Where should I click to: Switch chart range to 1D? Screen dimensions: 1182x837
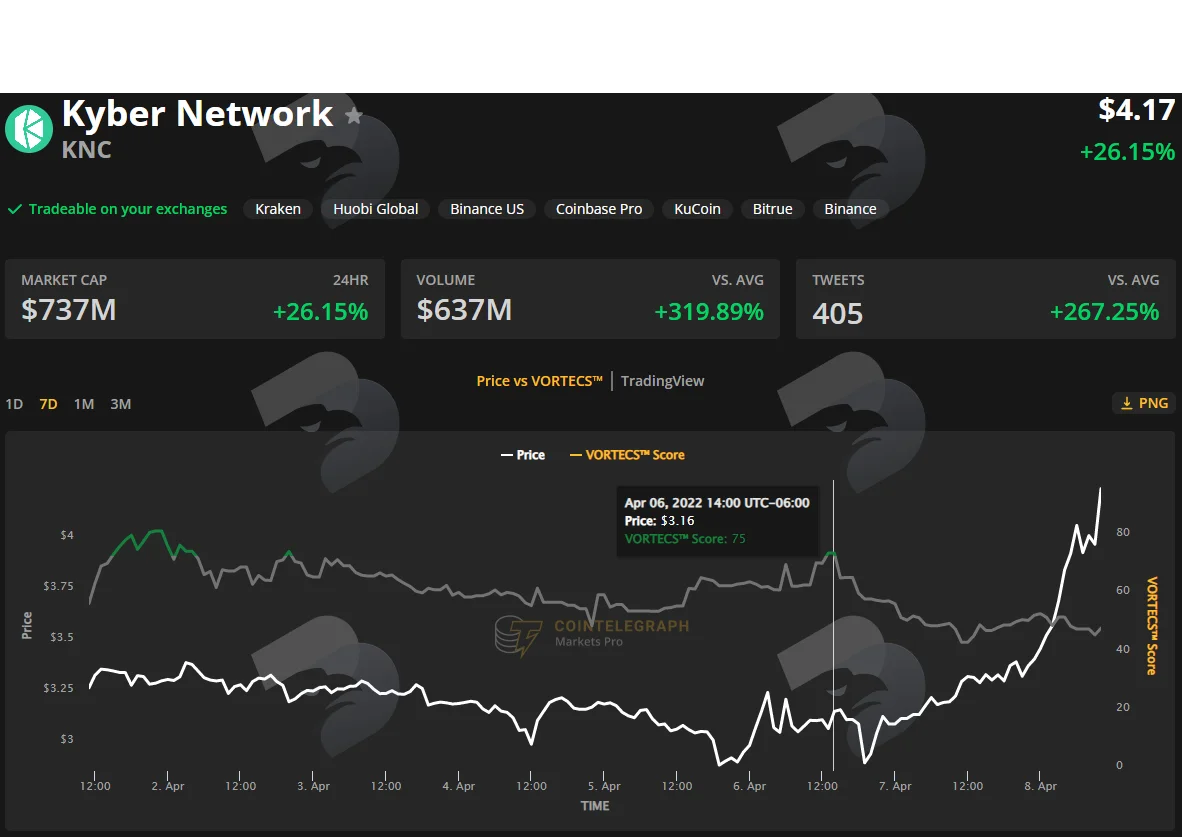pos(14,404)
